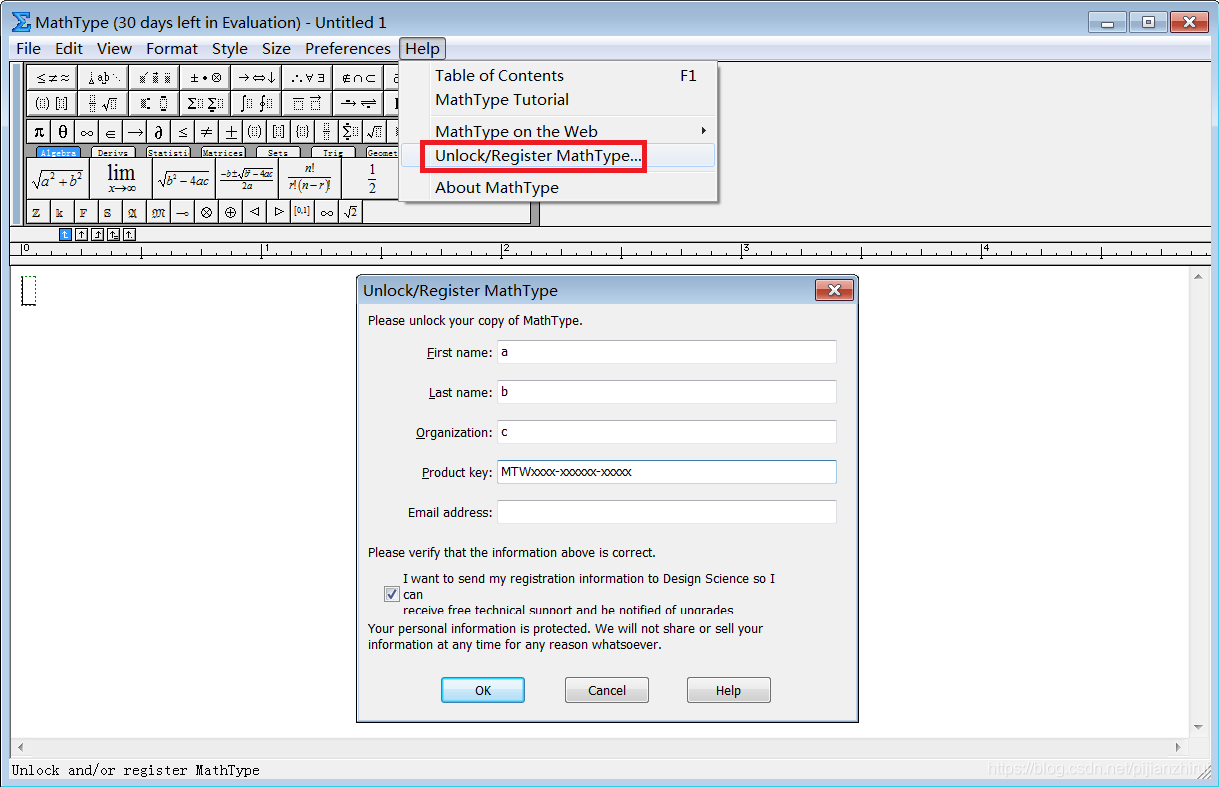Choose Unlock/Register MathType from Help menu
The height and width of the screenshot is (787, 1219).
pyautogui.click(x=558, y=156)
